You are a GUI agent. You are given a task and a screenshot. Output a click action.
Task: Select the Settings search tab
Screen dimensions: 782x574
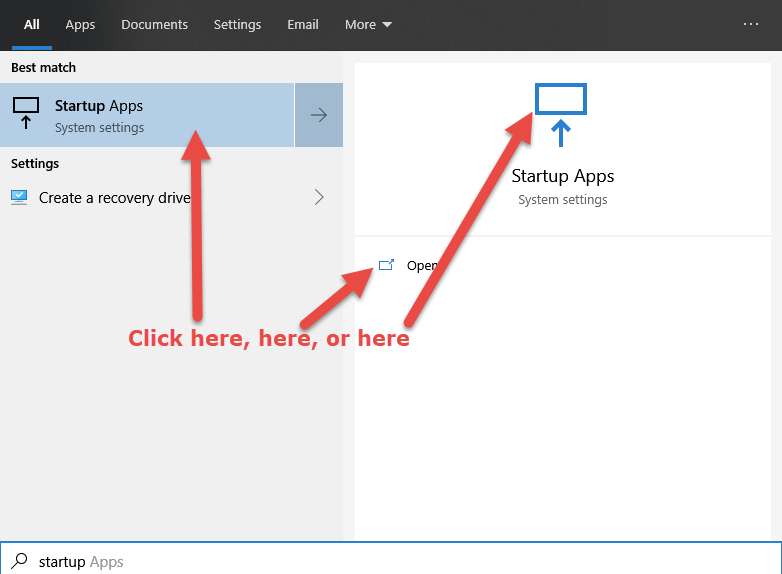point(237,24)
